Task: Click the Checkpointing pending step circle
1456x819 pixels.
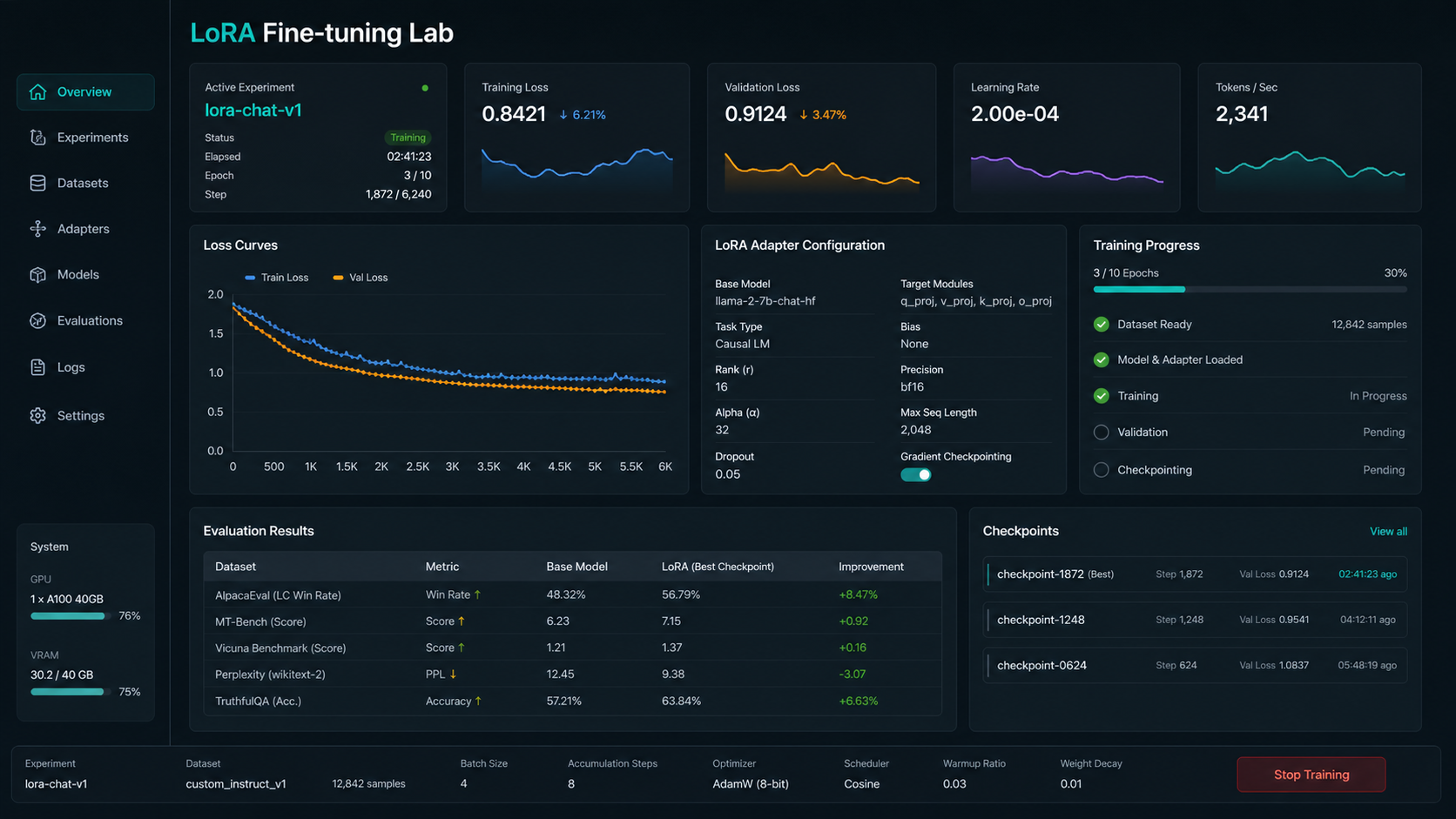Action: click(1102, 470)
